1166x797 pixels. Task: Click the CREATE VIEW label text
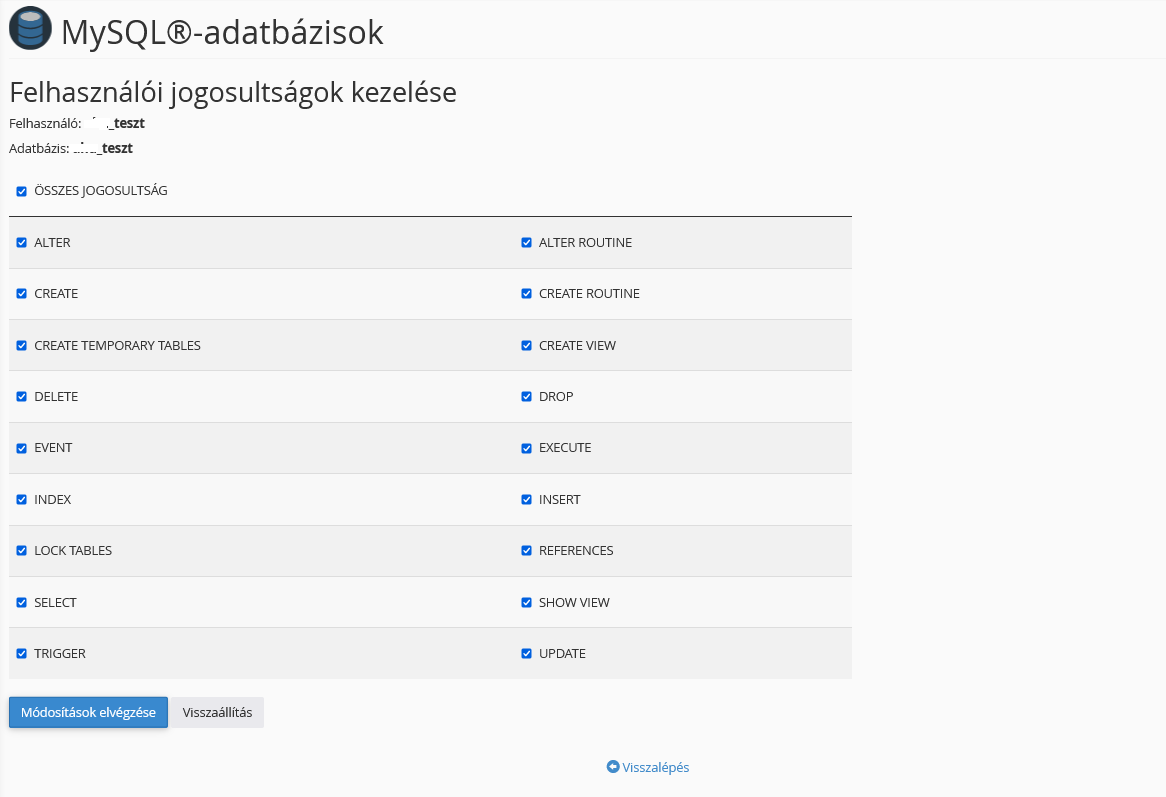coord(577,346)
